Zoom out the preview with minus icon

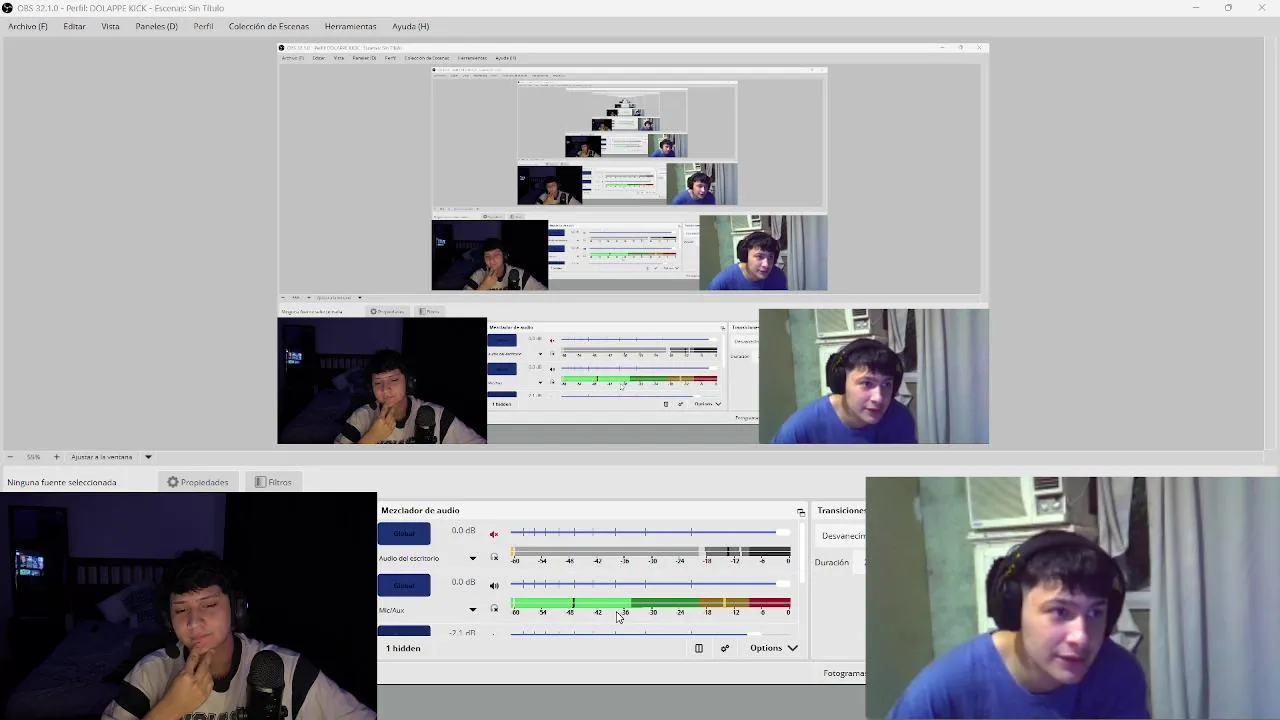10,457
